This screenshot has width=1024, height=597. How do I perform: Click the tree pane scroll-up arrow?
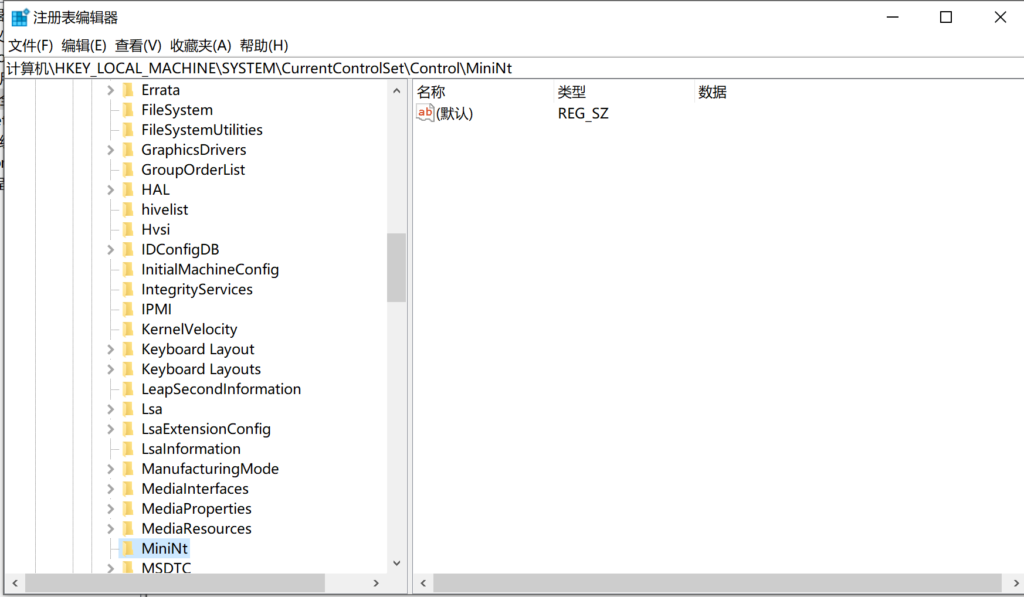[x=396, y=91]
